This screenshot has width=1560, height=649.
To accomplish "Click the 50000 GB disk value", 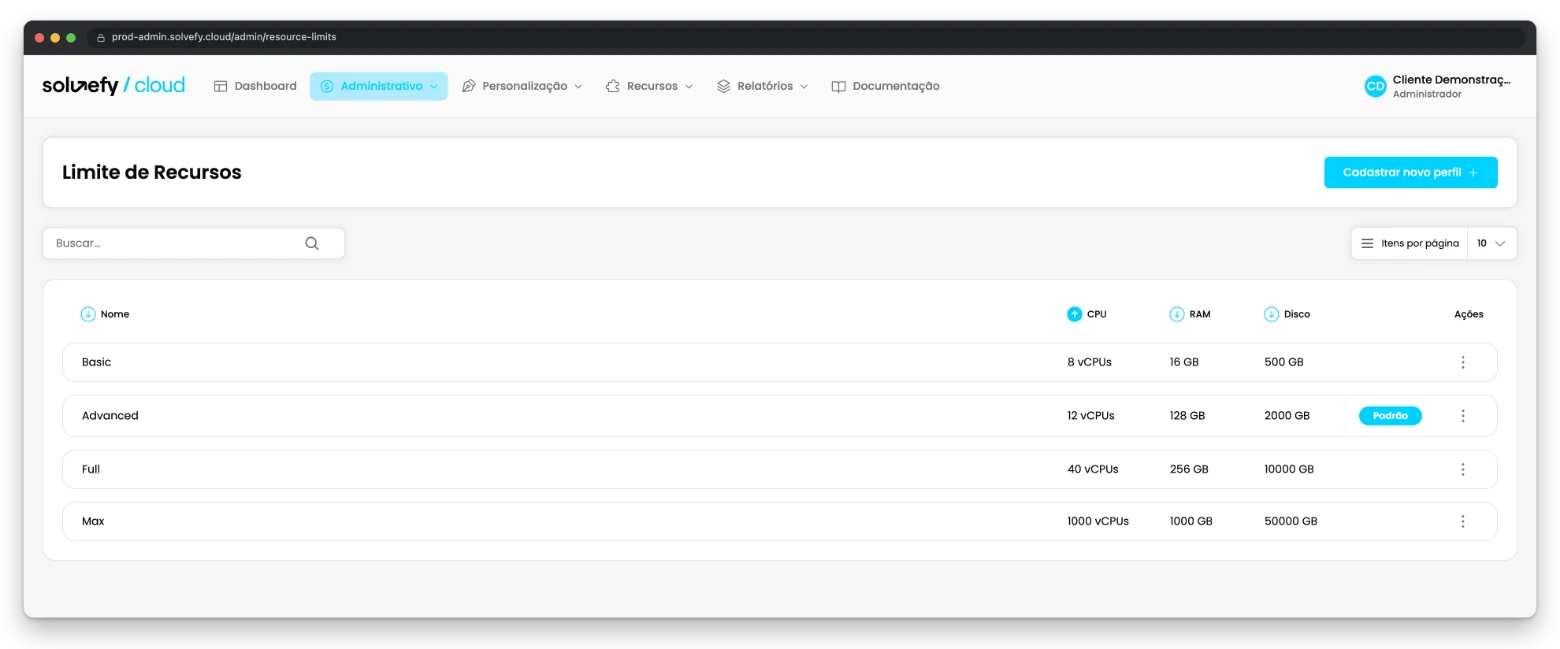I will tap(1291, 521).
